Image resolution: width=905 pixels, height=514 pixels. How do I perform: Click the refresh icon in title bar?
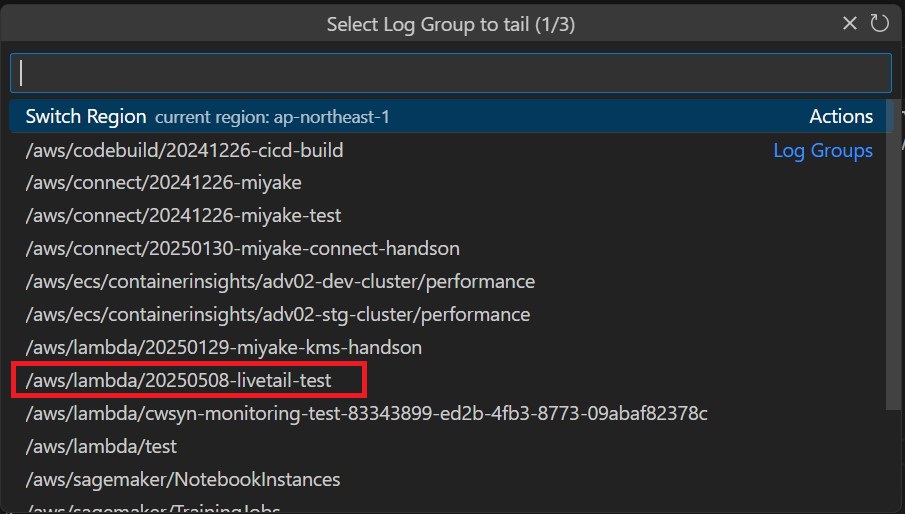pyautogui.click(x=879, y=24)
